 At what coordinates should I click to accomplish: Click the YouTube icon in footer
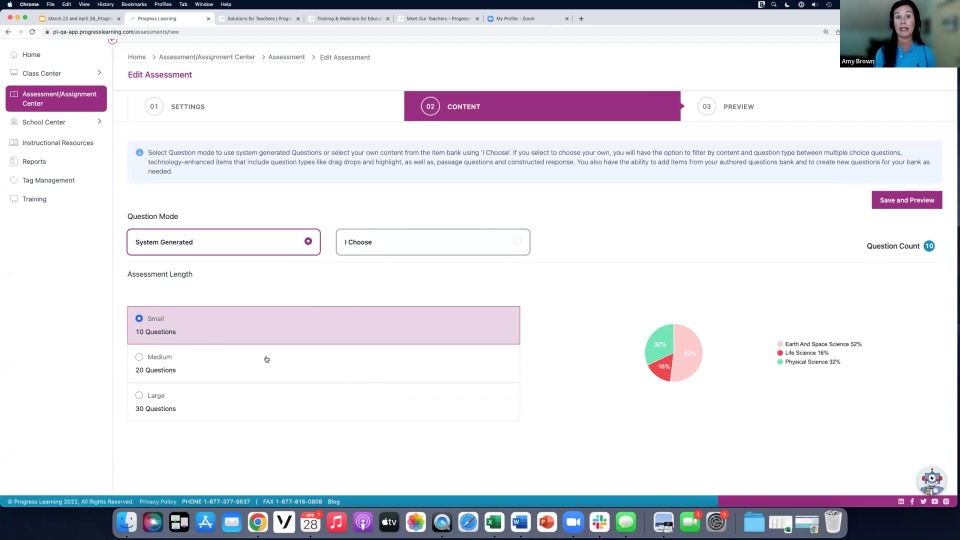click(935, 501)
